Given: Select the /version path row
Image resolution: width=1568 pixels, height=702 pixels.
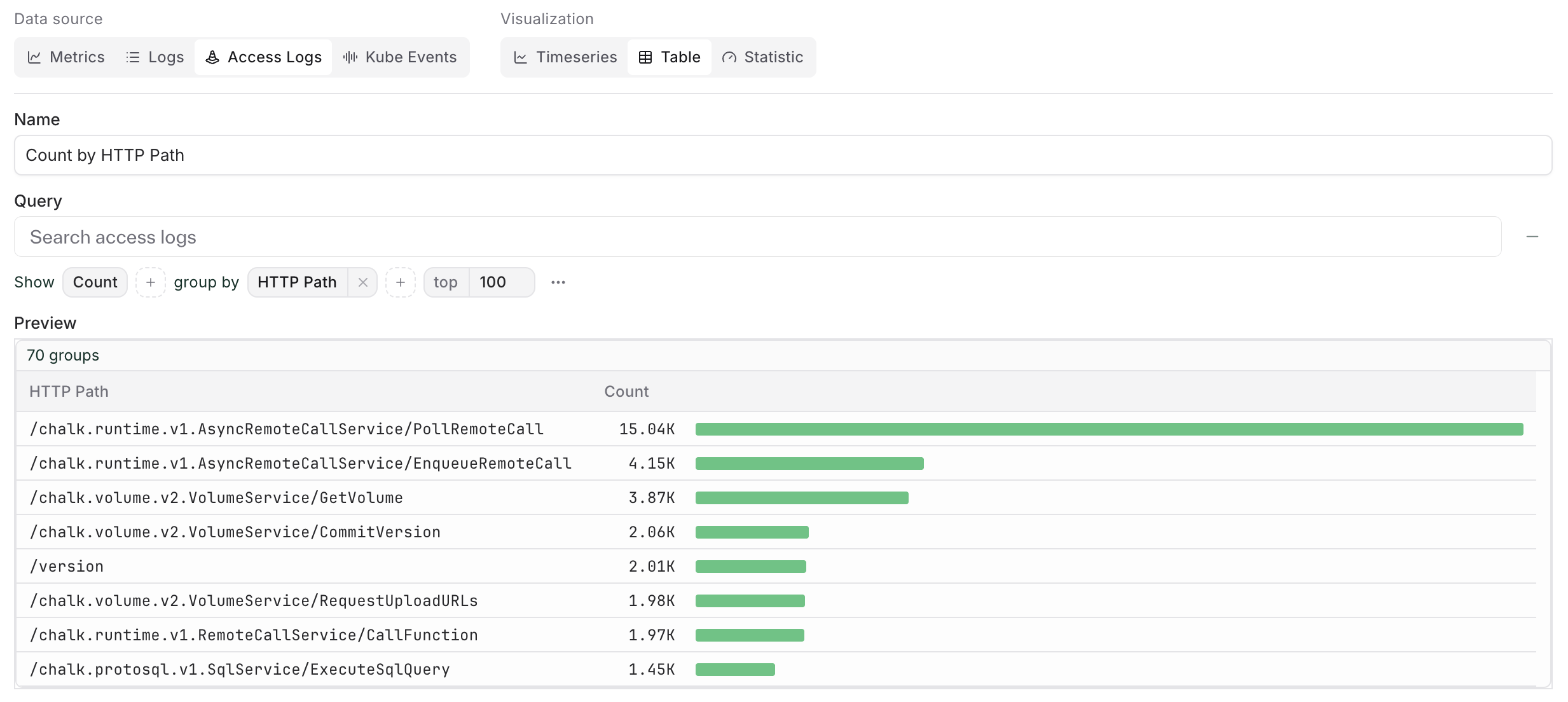Looking at the screenshot, I should pyautogui.click(x=776, y=567).
